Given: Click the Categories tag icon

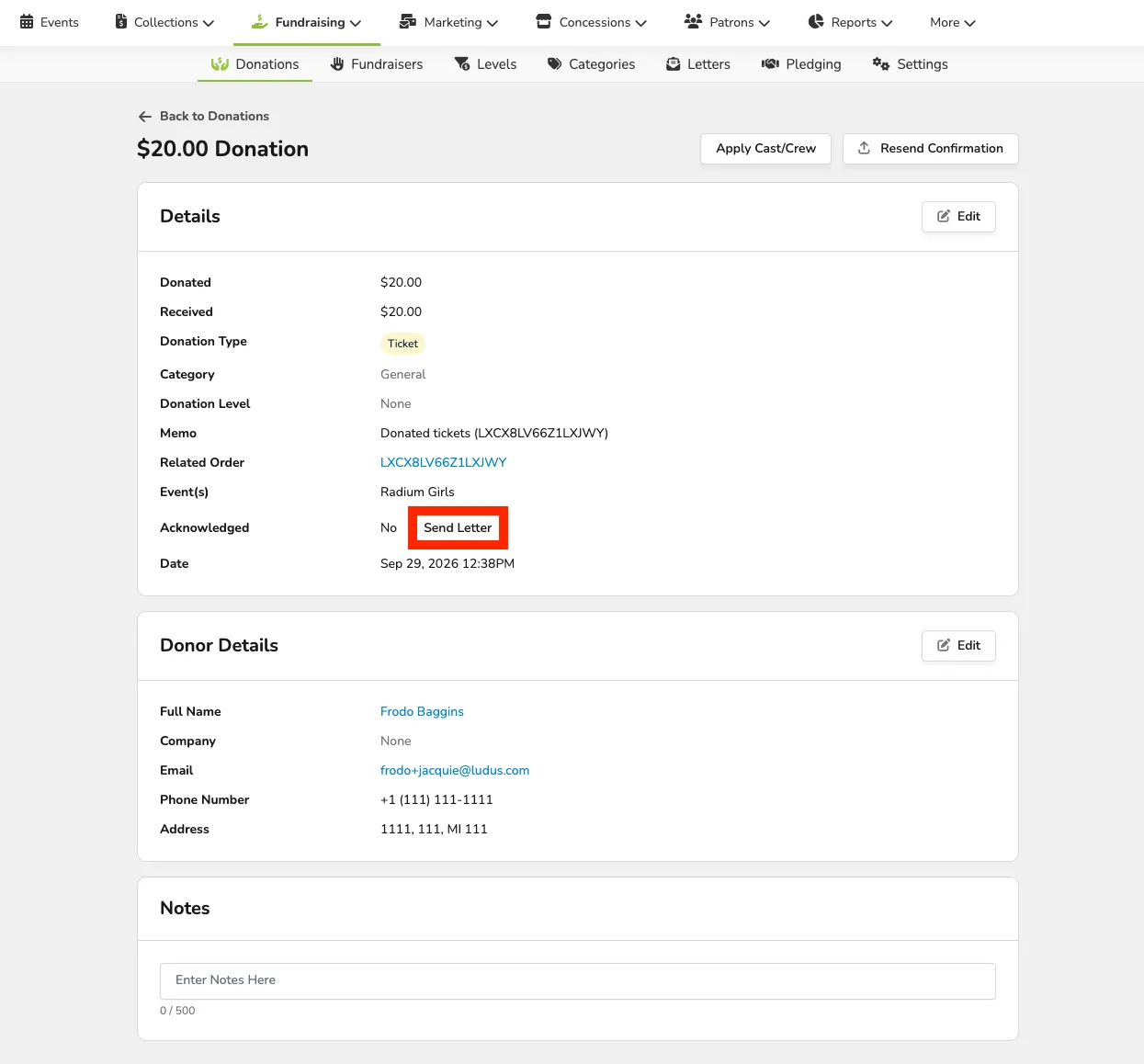Looking at the screenshot, I should (555, 64).
